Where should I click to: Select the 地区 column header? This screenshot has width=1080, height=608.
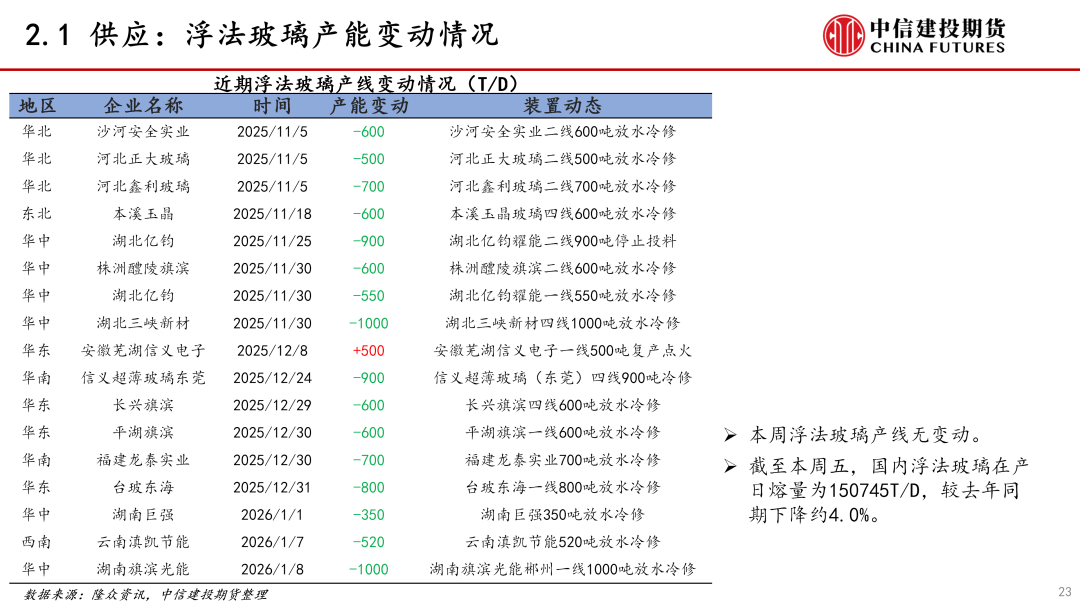point(37,105)
